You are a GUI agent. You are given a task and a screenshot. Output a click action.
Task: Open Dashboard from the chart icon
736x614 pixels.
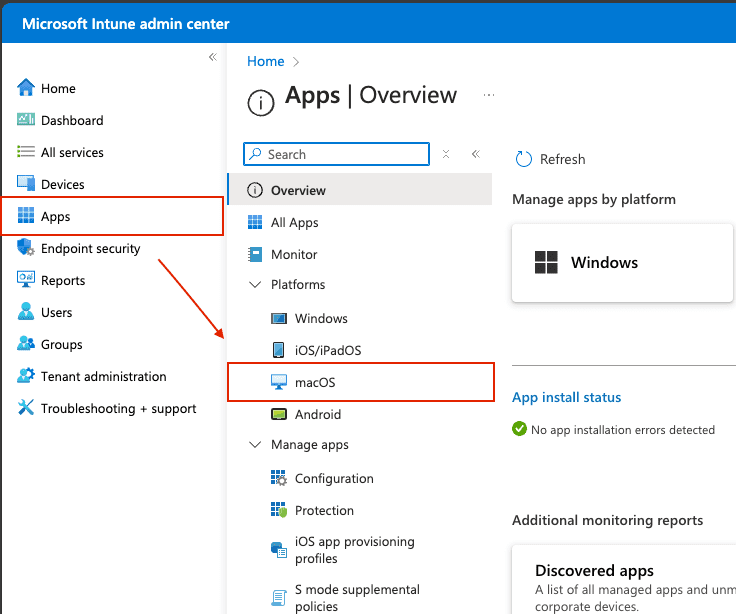coord(26,120)
